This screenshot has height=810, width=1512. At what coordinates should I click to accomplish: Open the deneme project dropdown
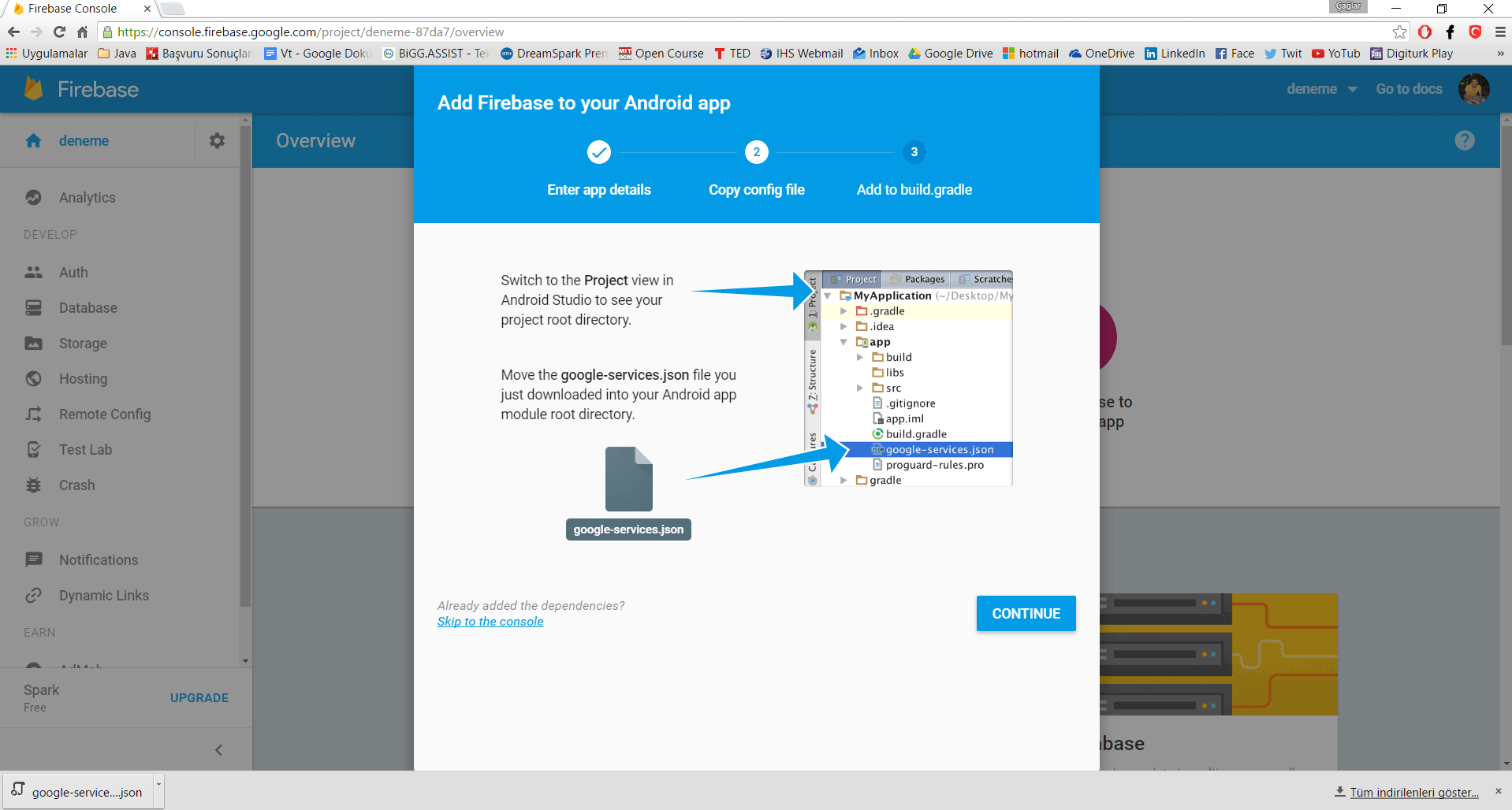1322,89
